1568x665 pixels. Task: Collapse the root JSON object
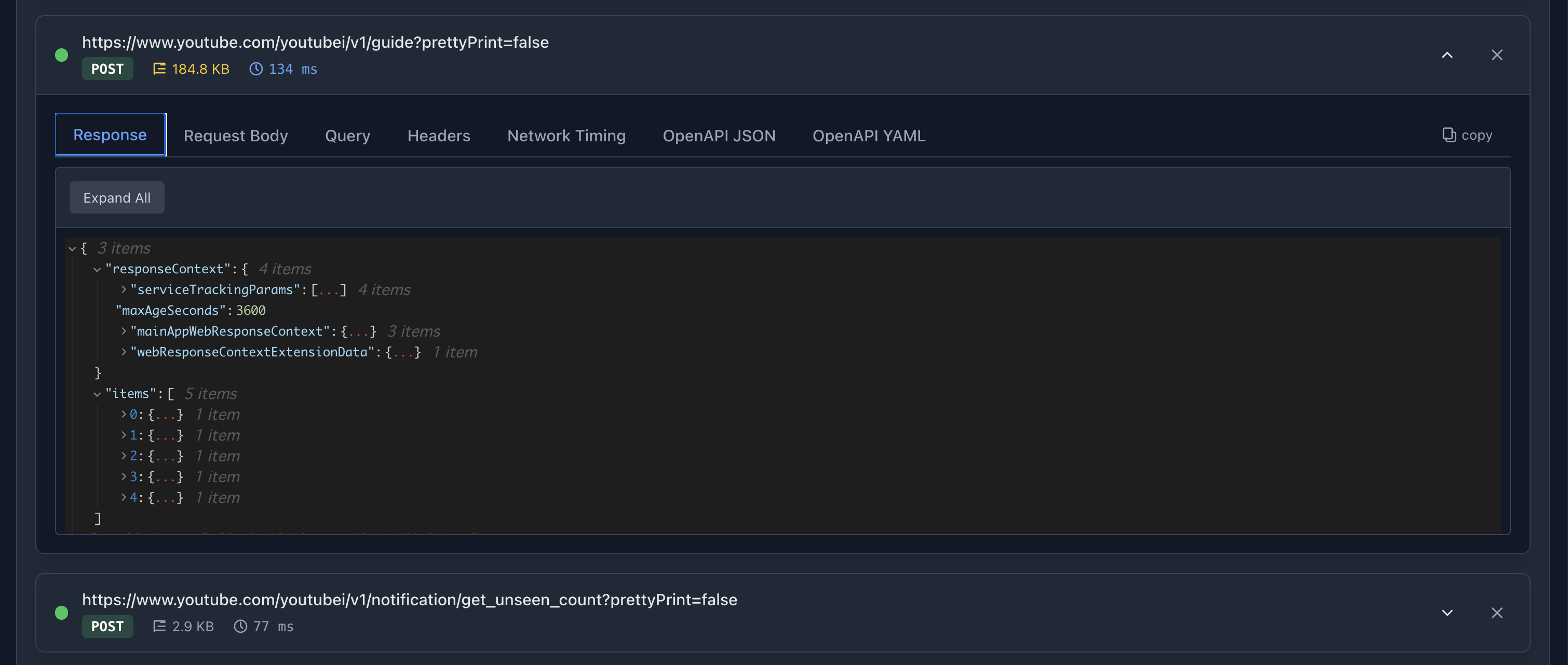pos(73,248)
